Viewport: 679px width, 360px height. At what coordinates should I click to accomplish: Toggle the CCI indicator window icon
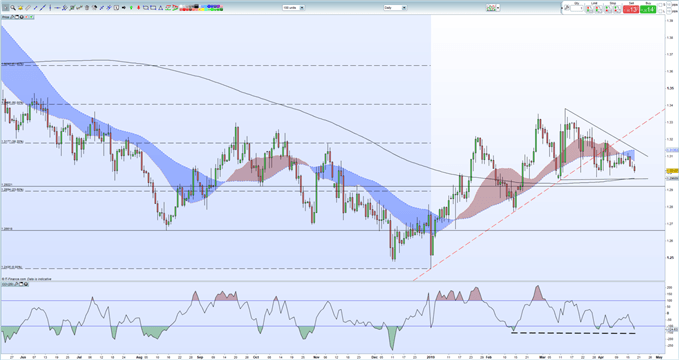(21, 284)
